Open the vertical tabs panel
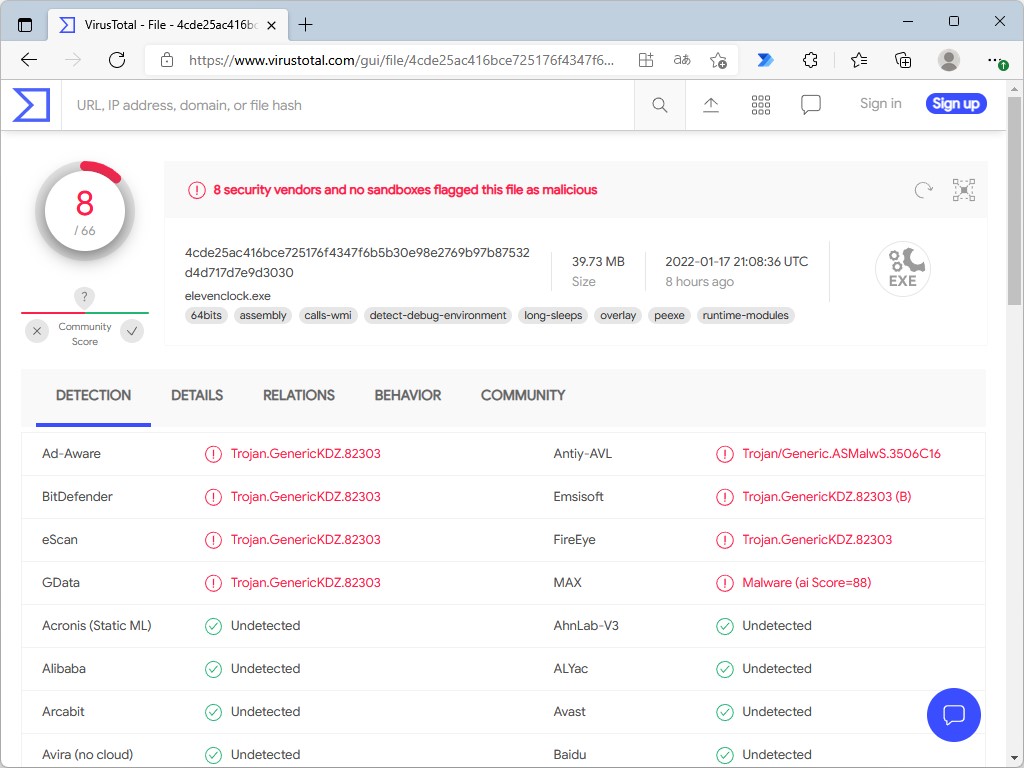Viewport: 1024px width, 768px height. pyautogui.click(x=24, y=23)
